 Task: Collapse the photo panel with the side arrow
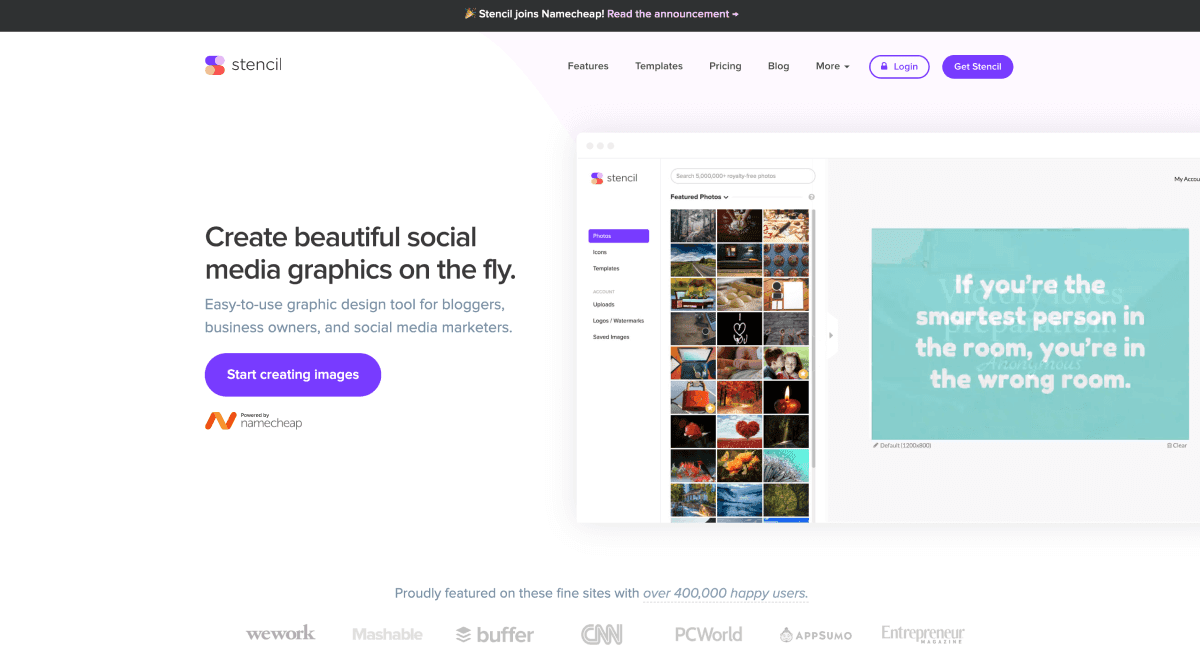[x=830, y=336]
